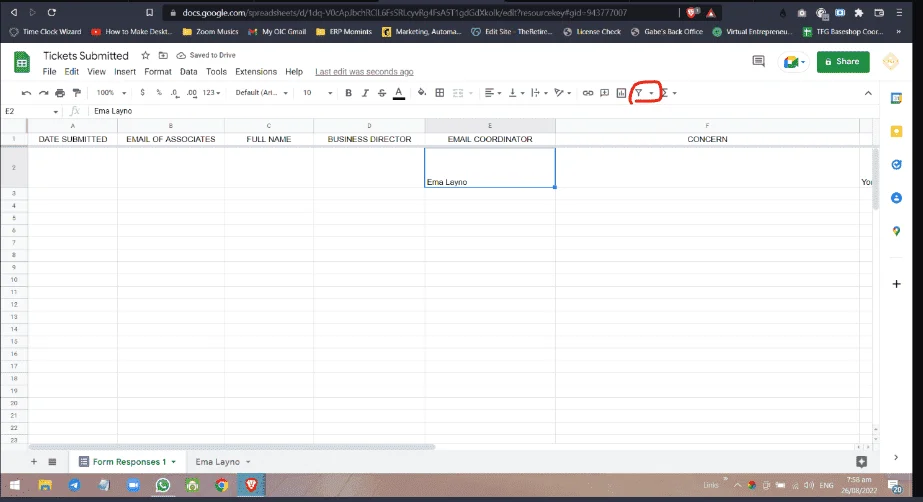Edit the Tickets Submitted title

pos(85,55)
